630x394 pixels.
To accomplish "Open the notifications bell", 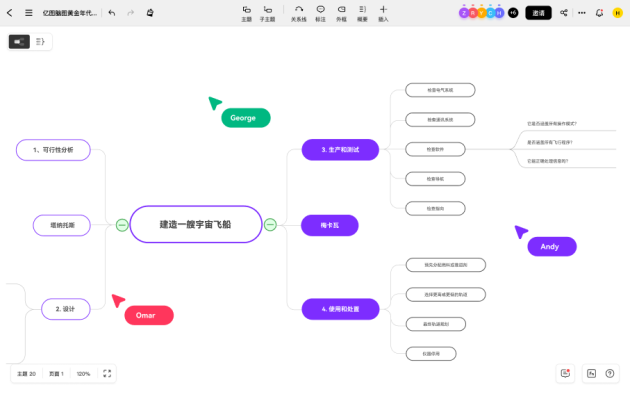I will (599, 13).
